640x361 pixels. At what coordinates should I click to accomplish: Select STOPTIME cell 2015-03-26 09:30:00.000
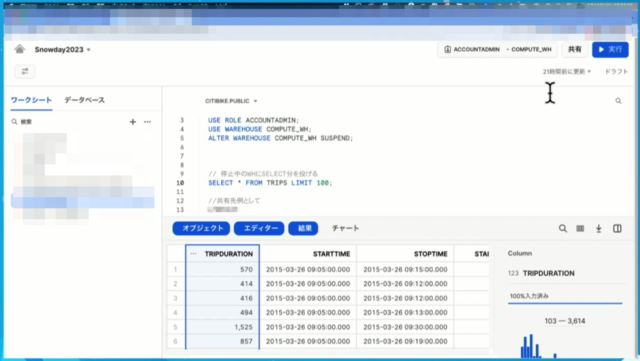tap(405, 327)
